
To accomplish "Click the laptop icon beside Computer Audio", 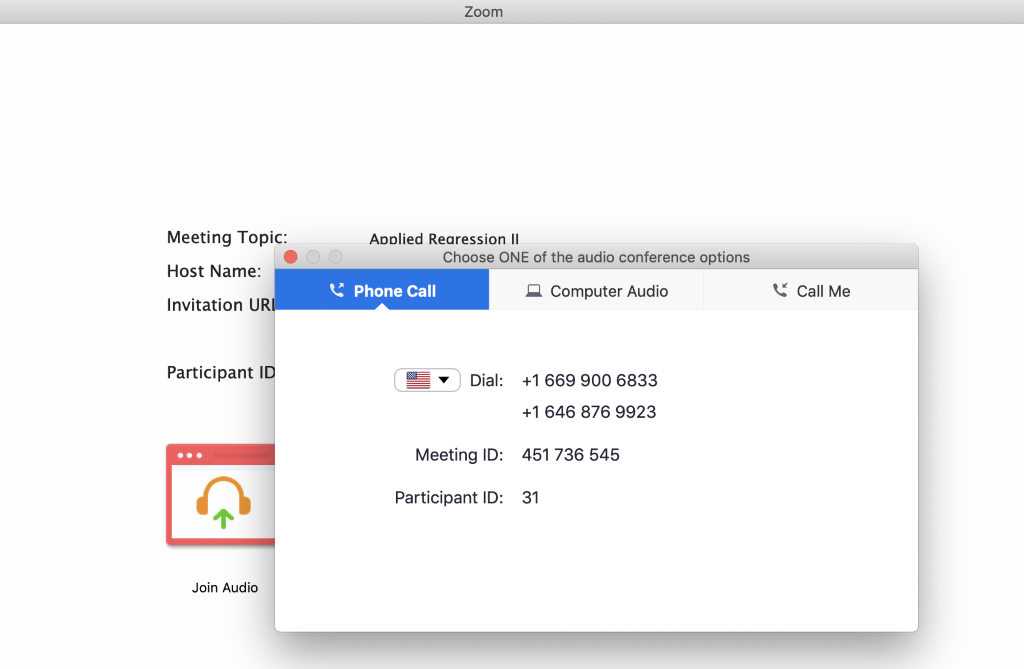I will tap(534, 291).
